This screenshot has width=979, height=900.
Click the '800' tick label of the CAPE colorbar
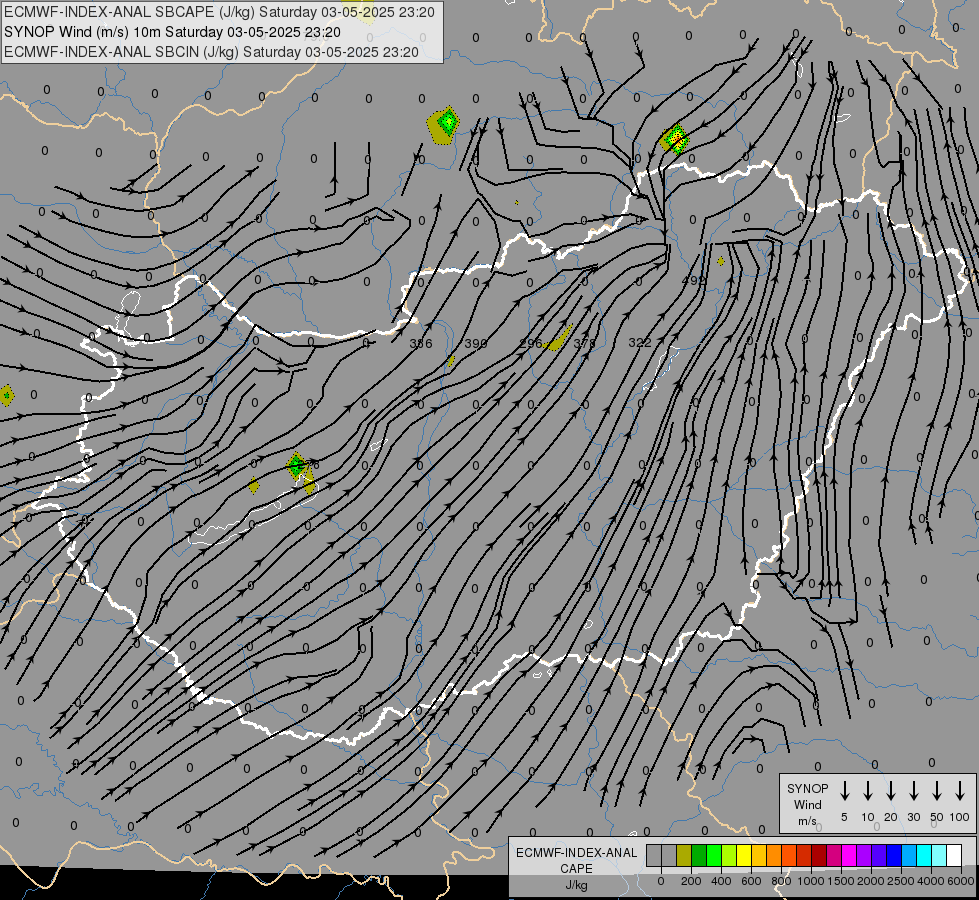pos(781,881)
